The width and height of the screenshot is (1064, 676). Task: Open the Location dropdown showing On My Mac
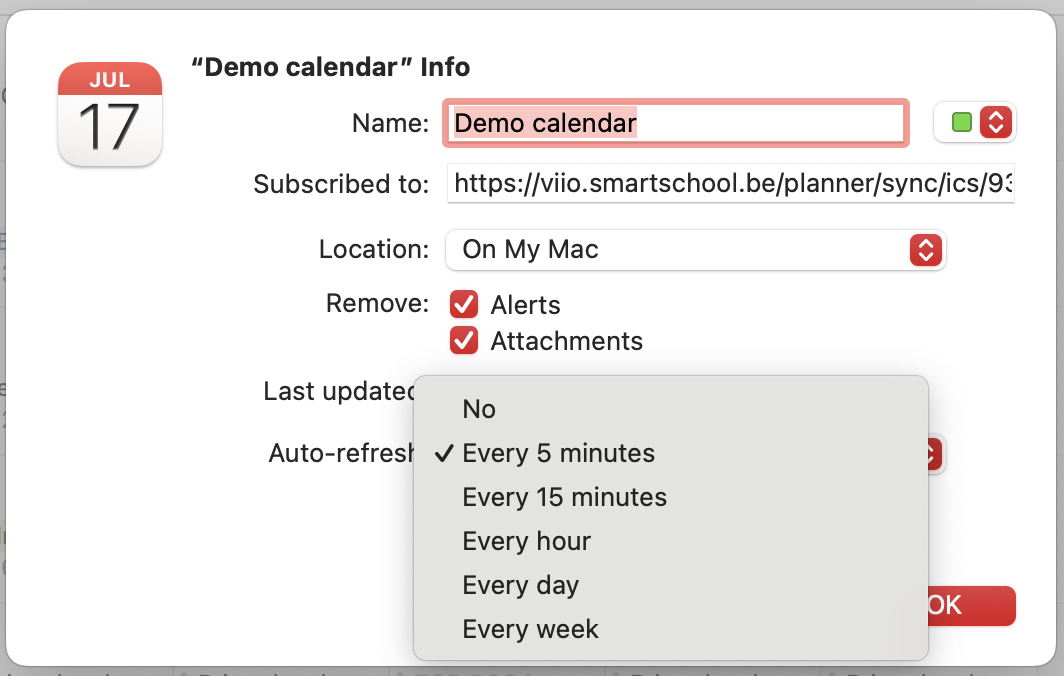pyautogui.click(x=696, y=250)
